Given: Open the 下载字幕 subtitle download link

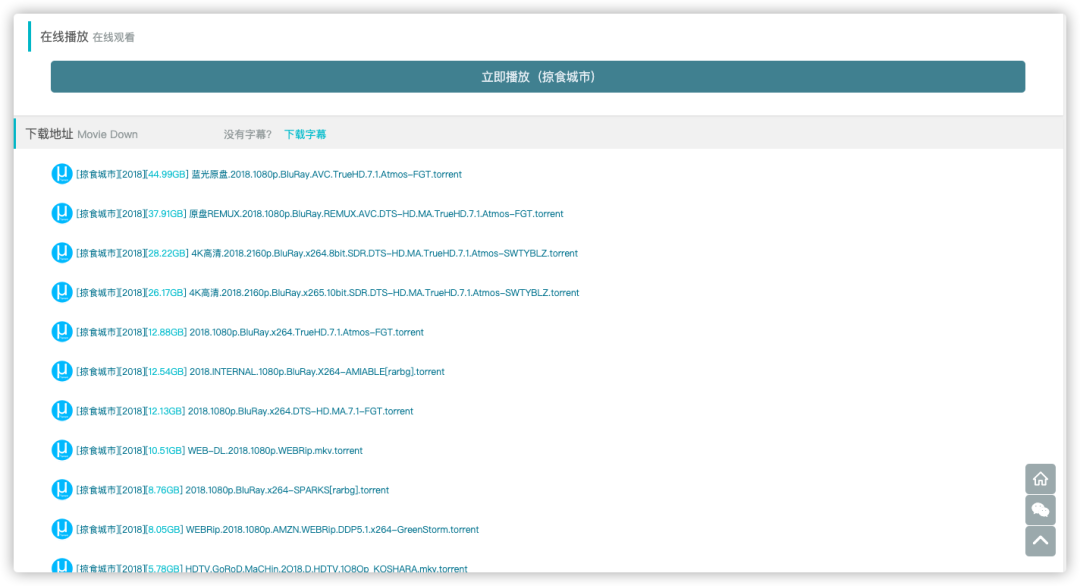Looking at the screenshot, I should [x=305, y=134].
